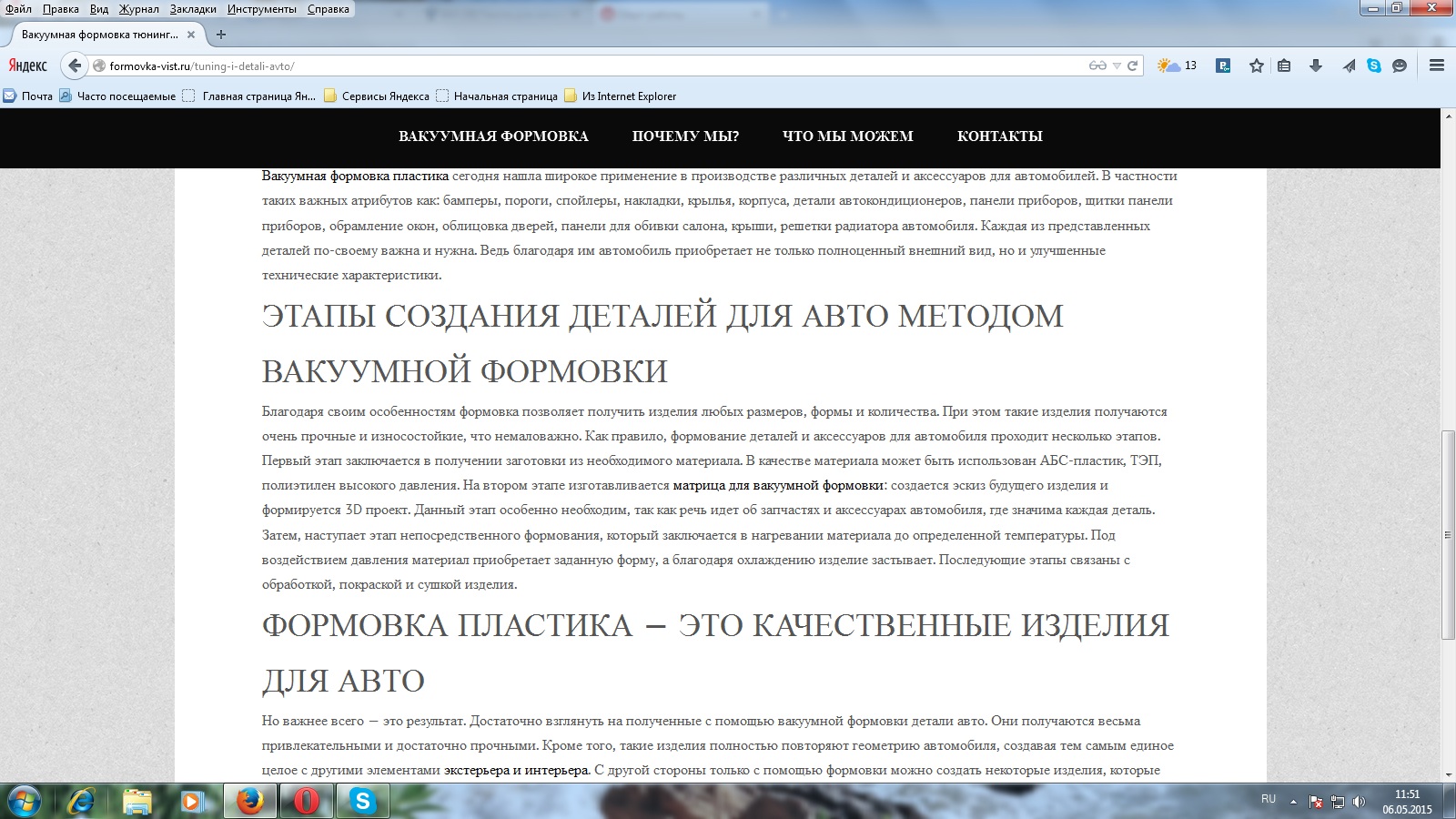The height and width of the screenshot is (819, 1456).
Task: Click the paper plane send icon
Action: [x=1349, y=66]
